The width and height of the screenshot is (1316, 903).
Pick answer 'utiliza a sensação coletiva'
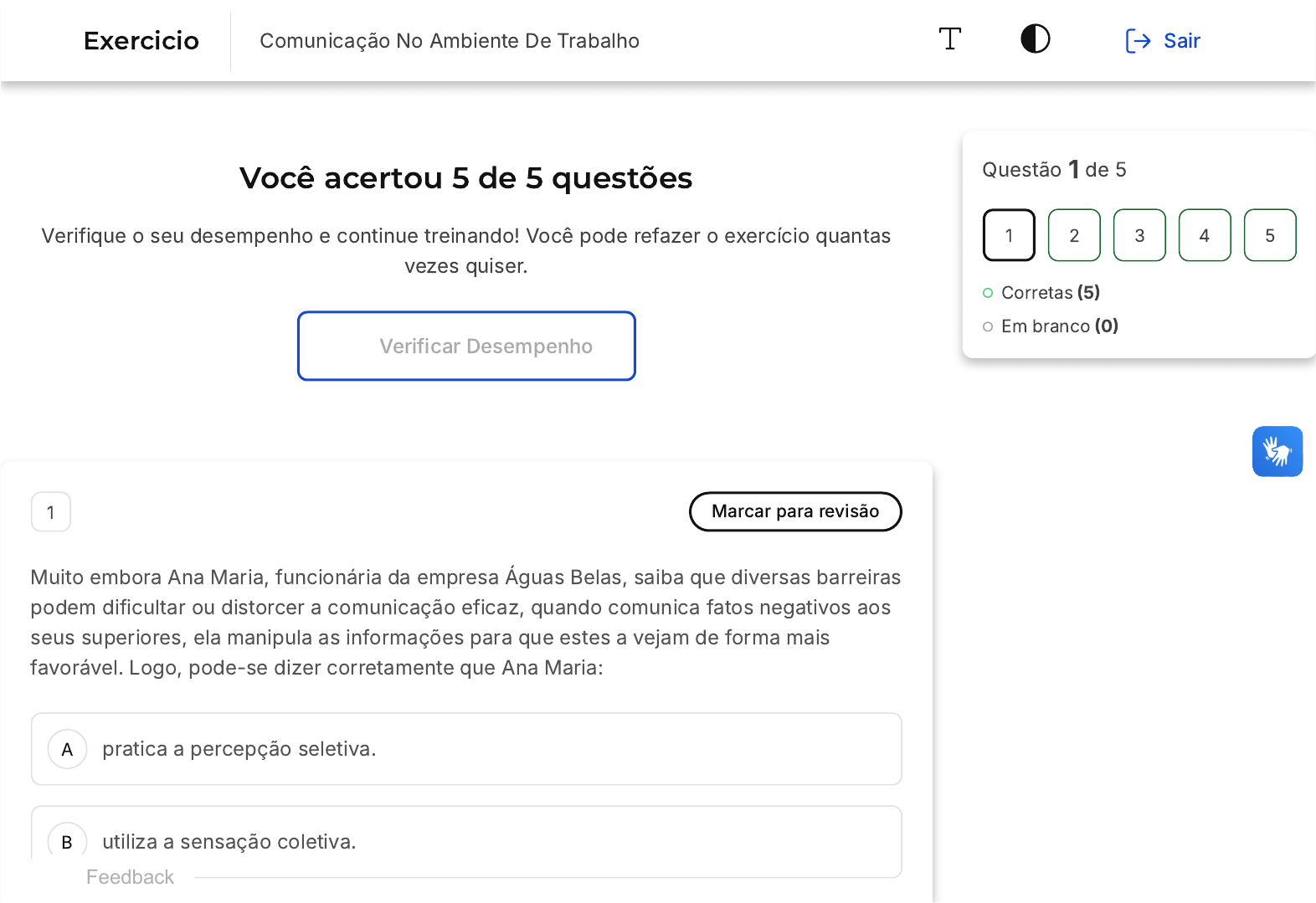click(x=229, y=842)
